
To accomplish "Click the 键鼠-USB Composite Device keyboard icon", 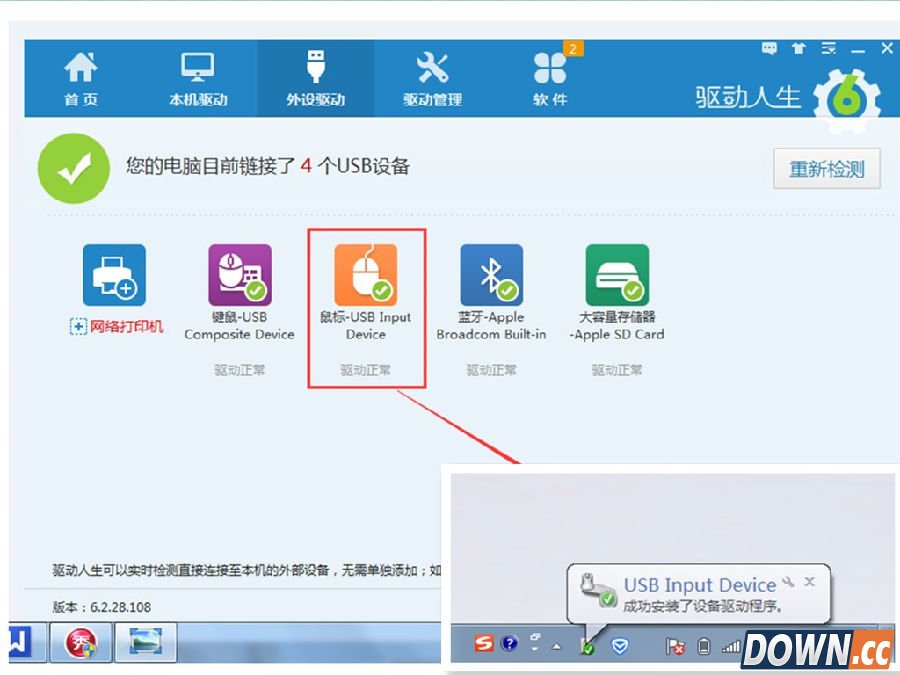I will [240, 271].
